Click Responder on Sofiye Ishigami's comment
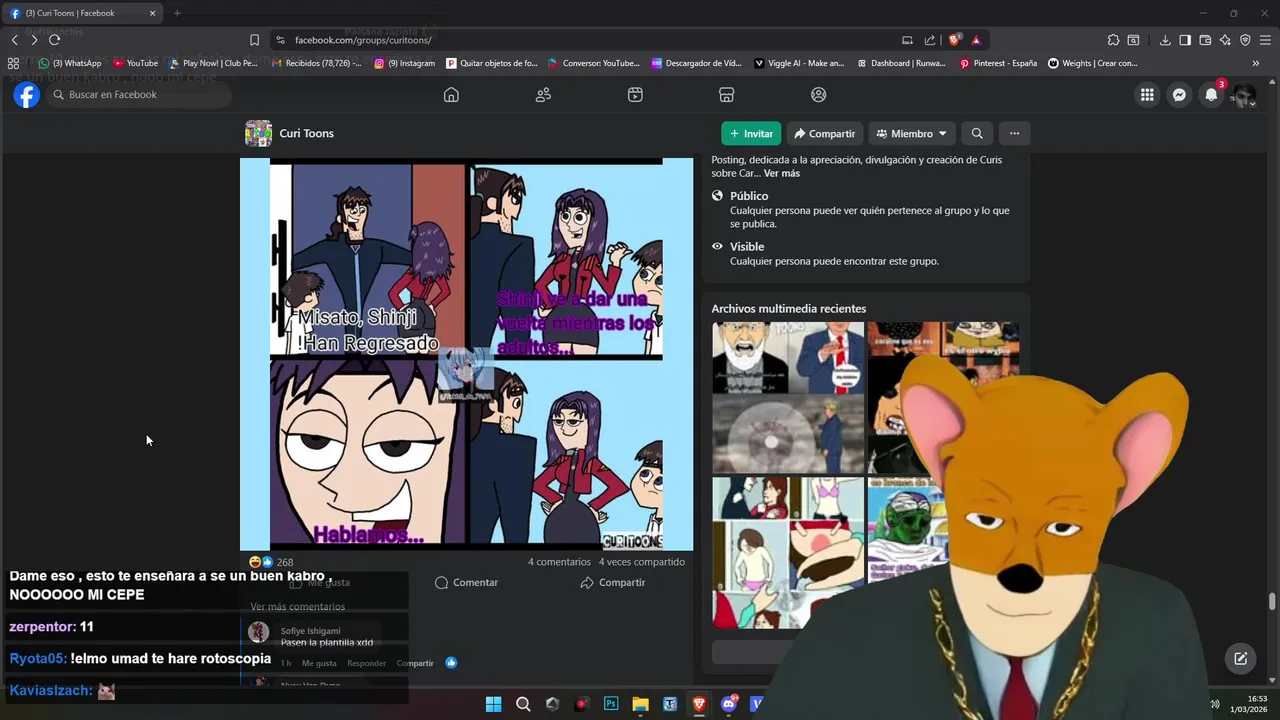This screenshot has height=720, width=1280. pos(366,663)
